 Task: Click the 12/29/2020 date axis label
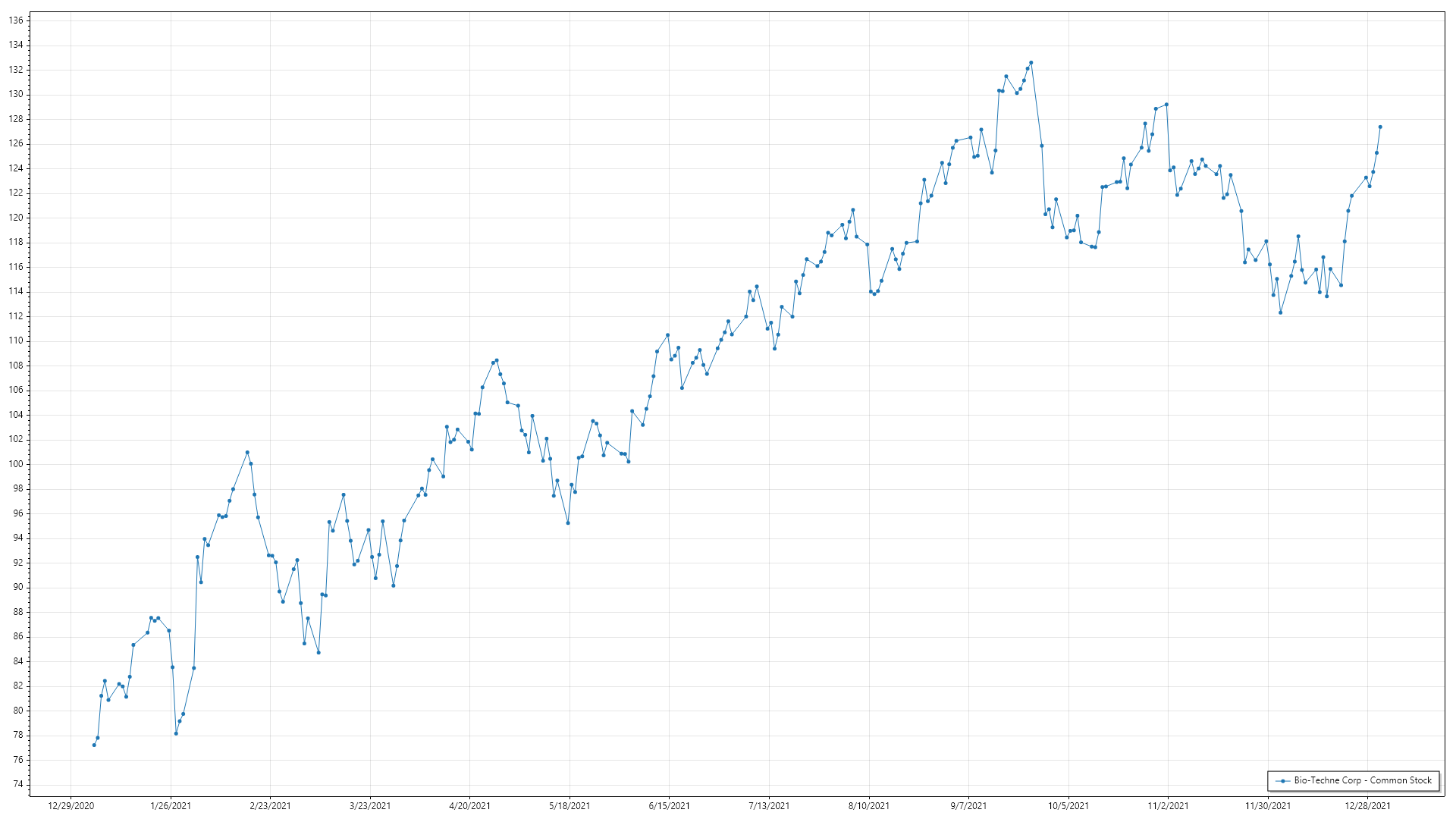pos(71,806)
